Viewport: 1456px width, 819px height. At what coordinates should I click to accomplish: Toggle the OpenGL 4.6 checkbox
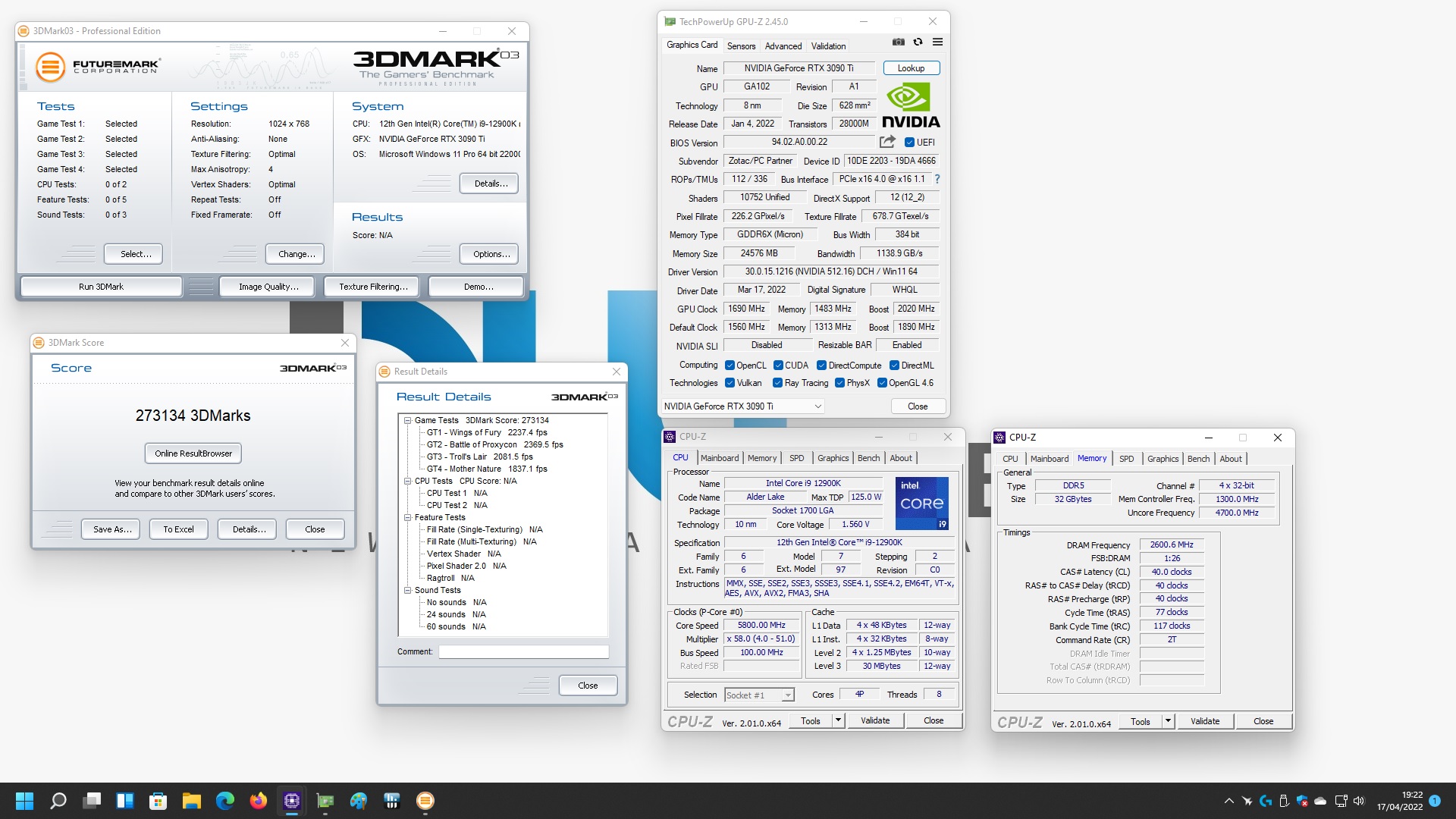tap(882, 383)
